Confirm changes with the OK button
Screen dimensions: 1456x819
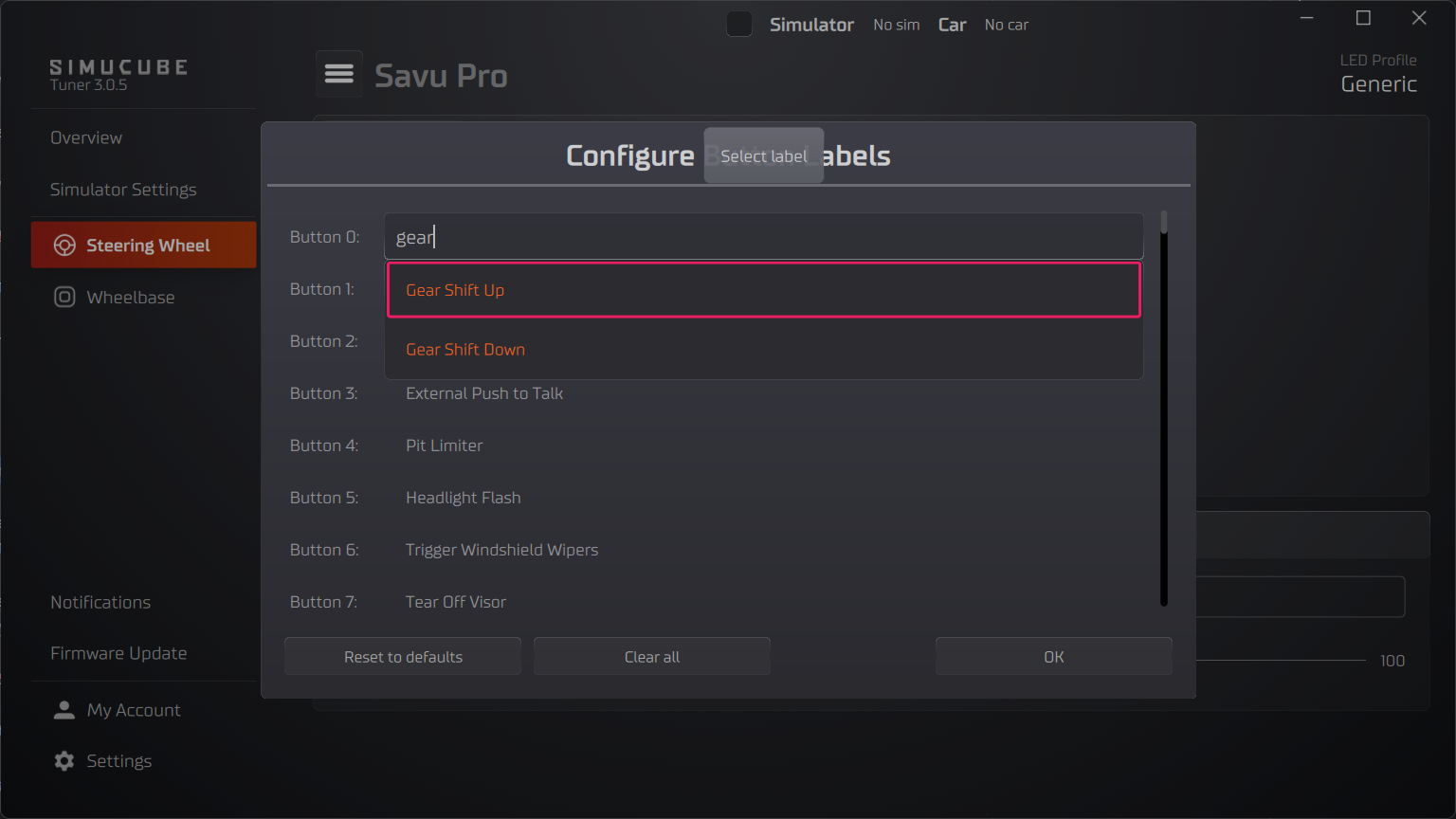(x=1053, y=656)
